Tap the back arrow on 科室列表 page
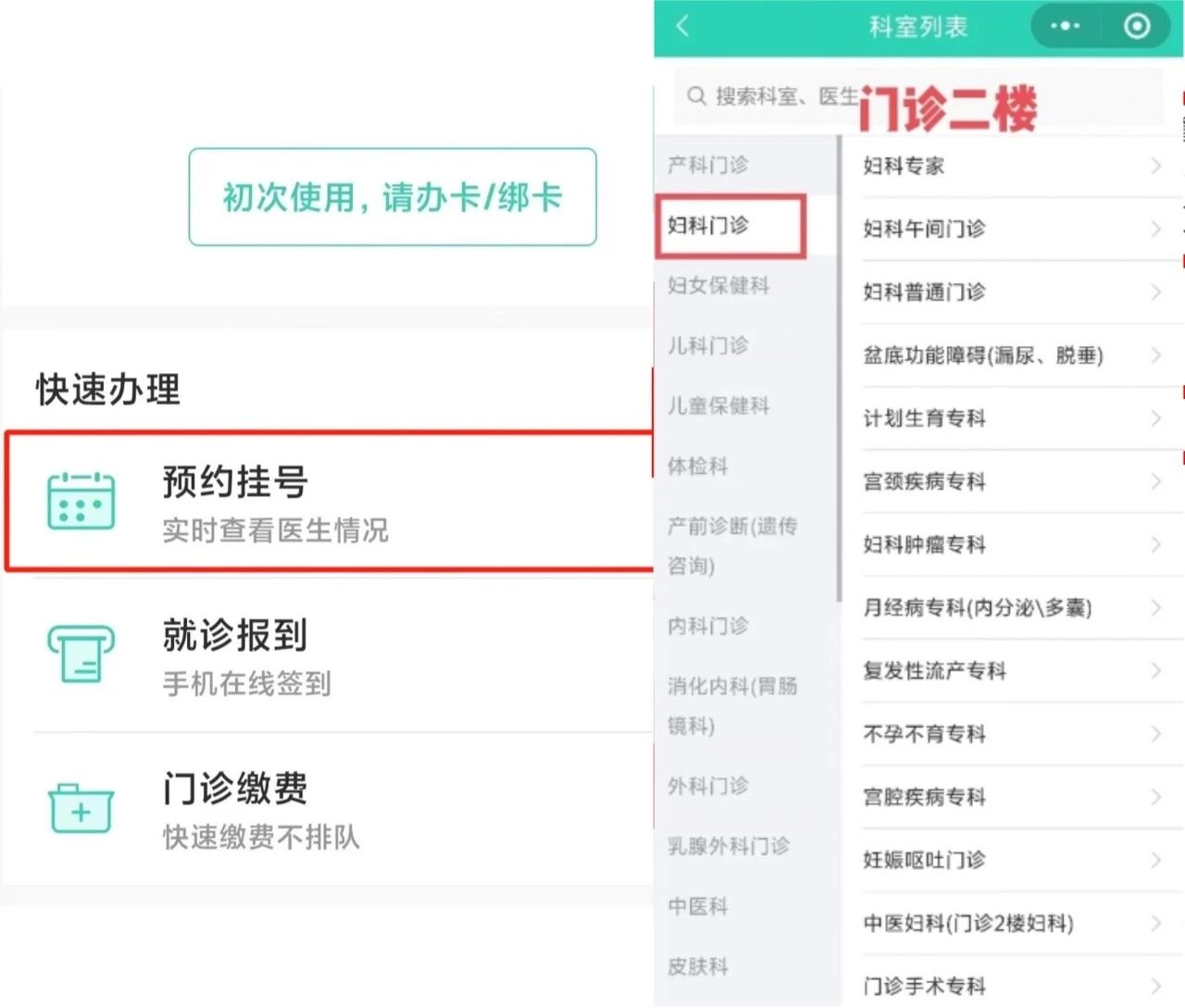The height and width of the screenshot is (1008, 1185). 682,27
